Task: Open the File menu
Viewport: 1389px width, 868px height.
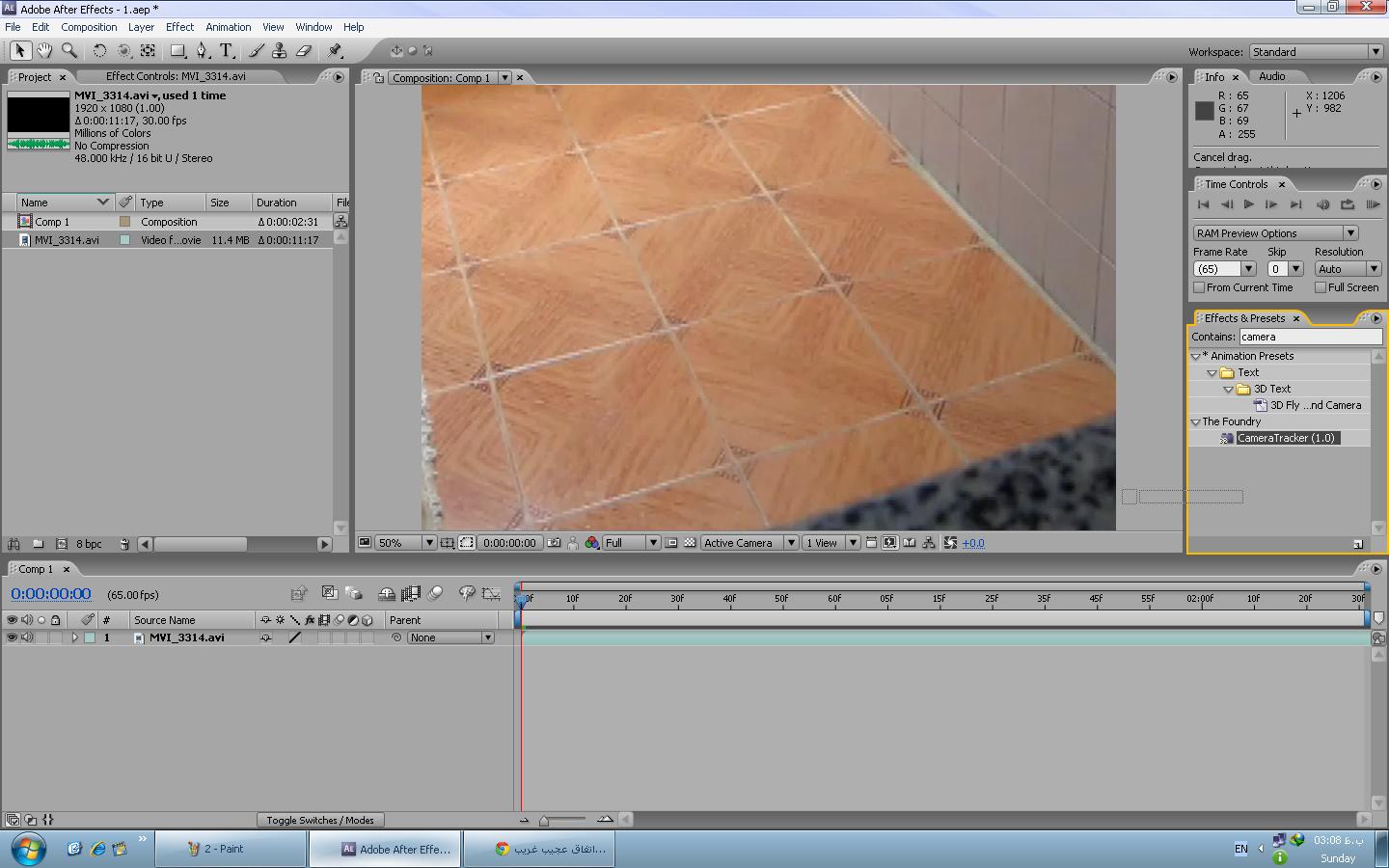Action: [13, 27]
